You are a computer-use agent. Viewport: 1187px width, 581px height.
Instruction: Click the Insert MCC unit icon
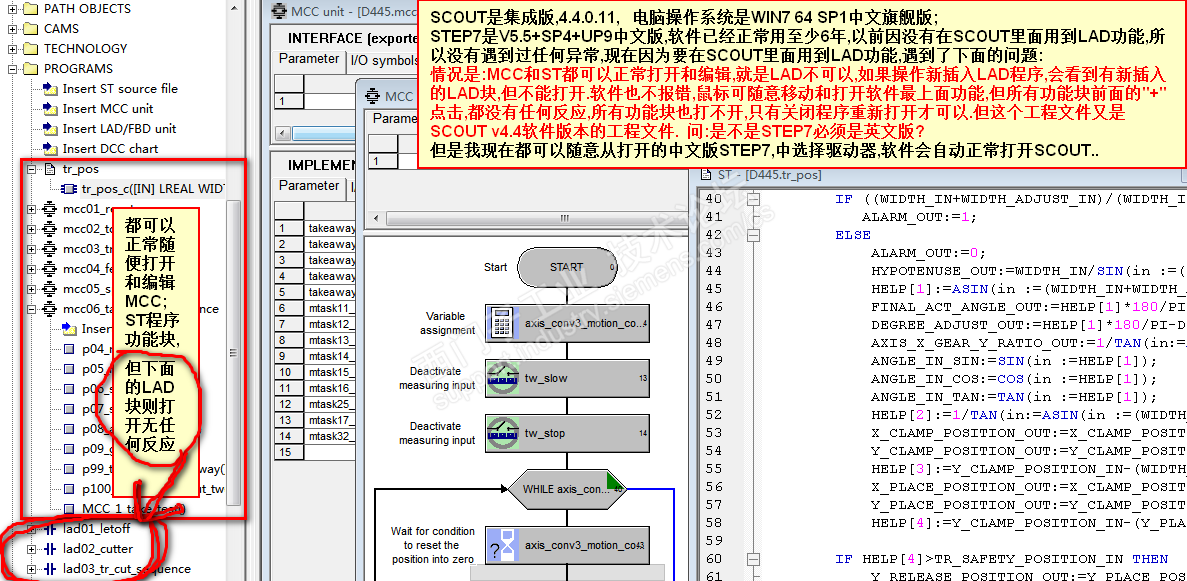(51, 108)
